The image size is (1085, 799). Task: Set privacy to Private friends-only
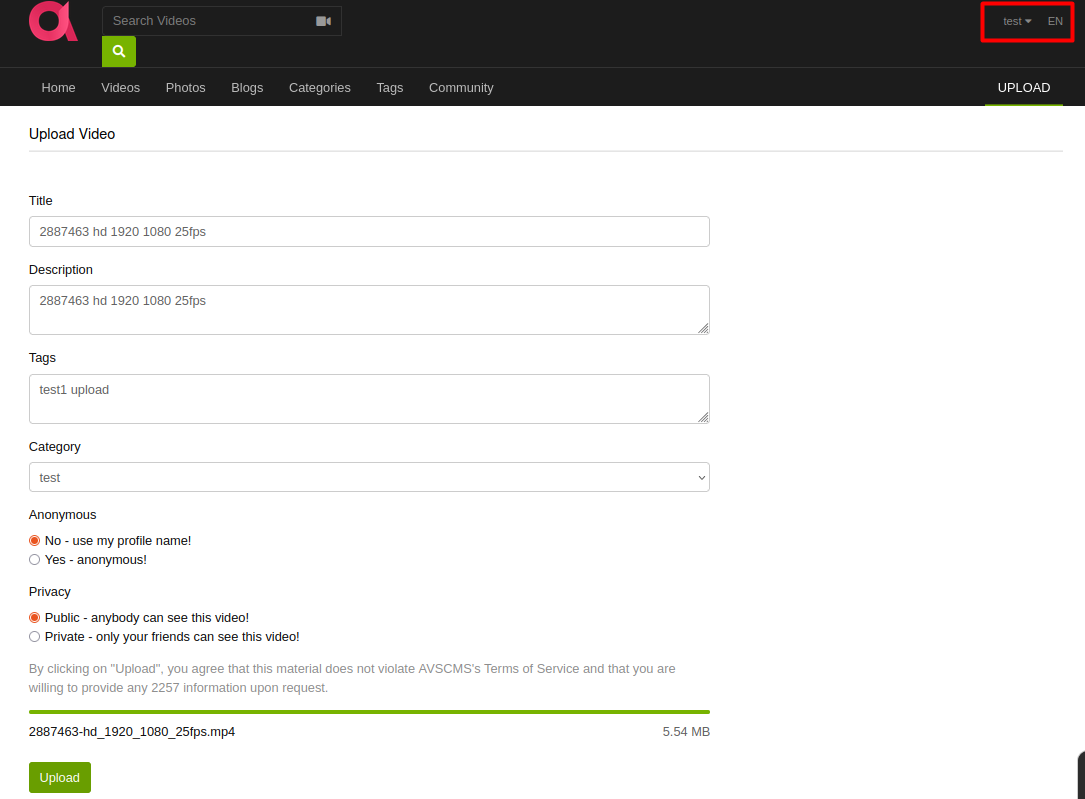34,636
